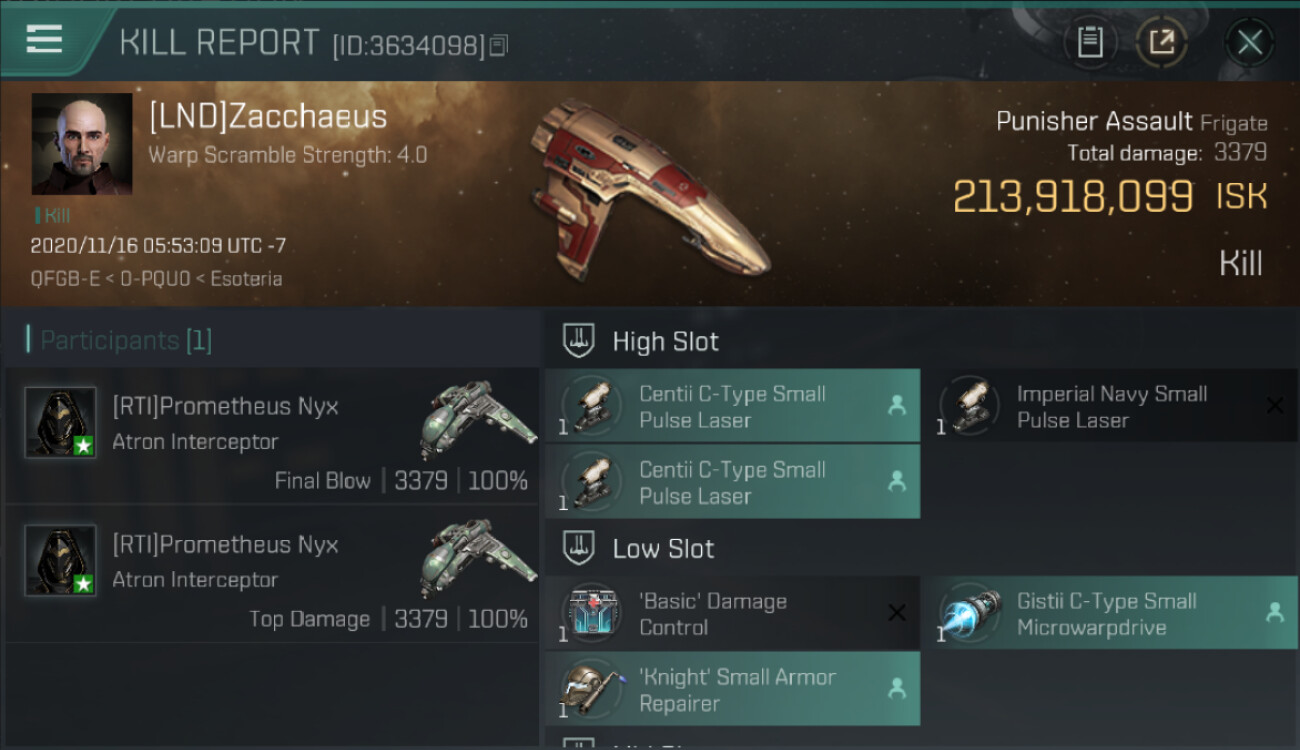Open the clipboard report icon
This screenshot has height=750, width=1300.
pos(1090,42)
